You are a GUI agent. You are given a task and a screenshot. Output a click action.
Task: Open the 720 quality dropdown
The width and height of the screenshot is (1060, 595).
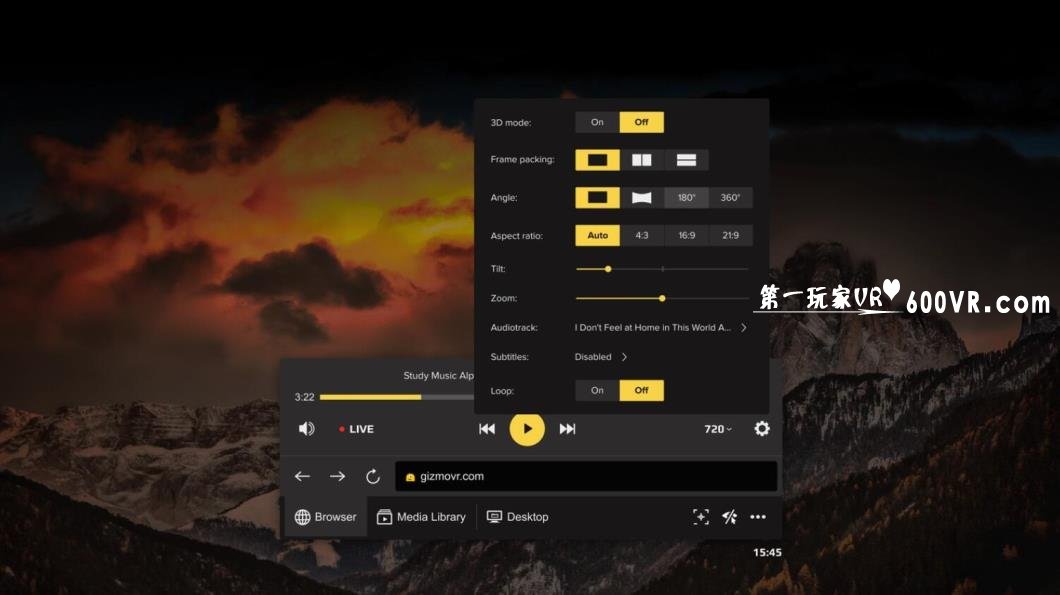click(718, 429)
